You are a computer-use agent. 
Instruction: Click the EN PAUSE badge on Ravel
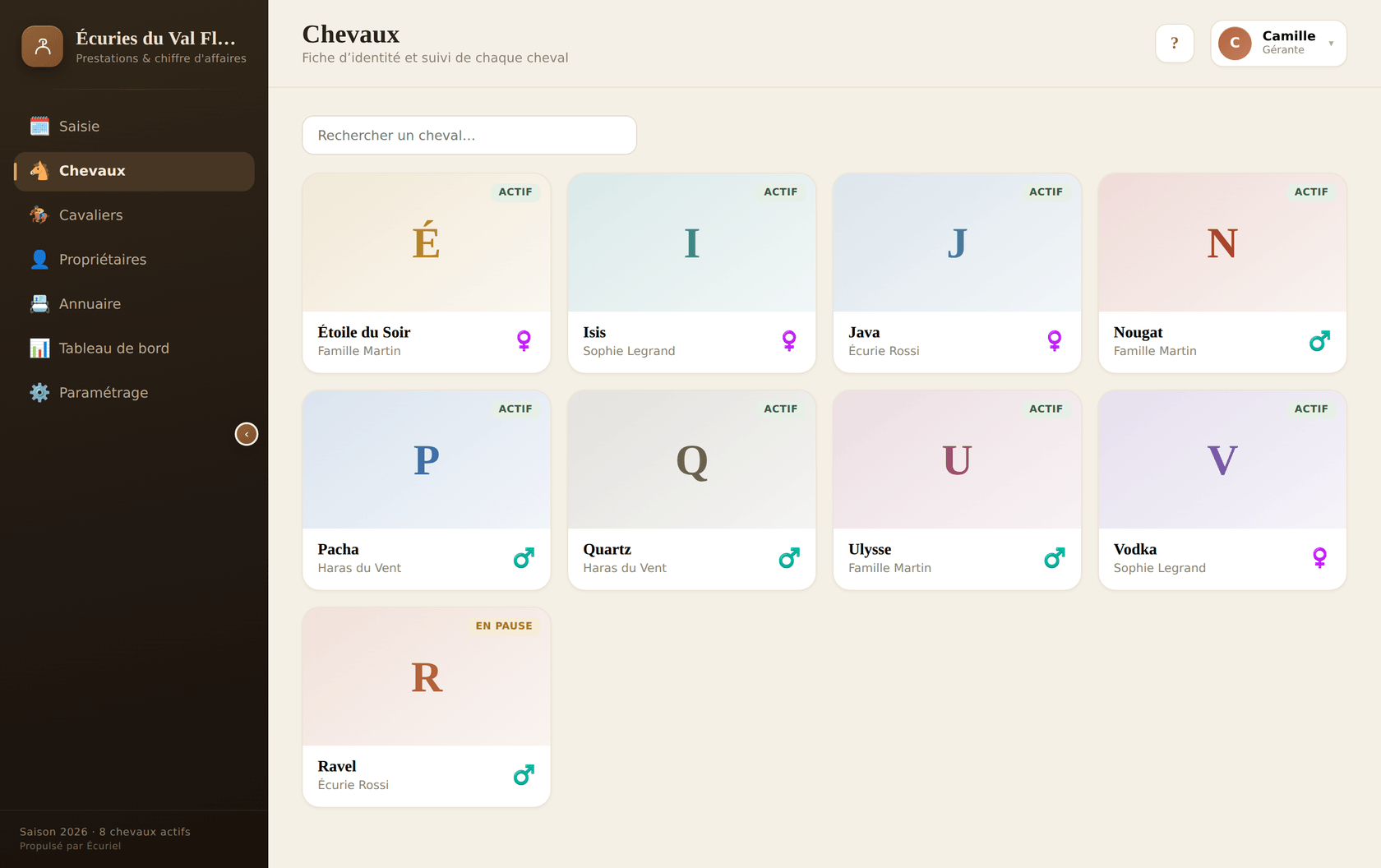coord(504,626)
